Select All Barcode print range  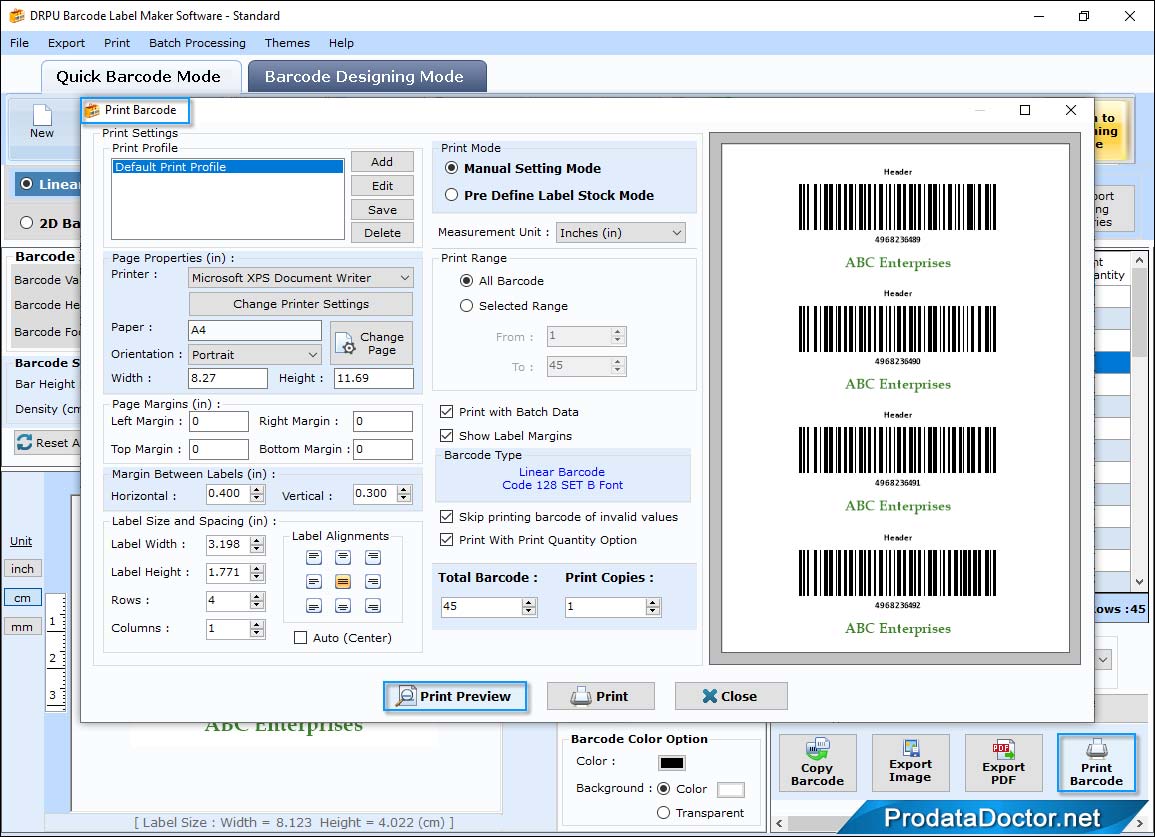tap(466, 281)
